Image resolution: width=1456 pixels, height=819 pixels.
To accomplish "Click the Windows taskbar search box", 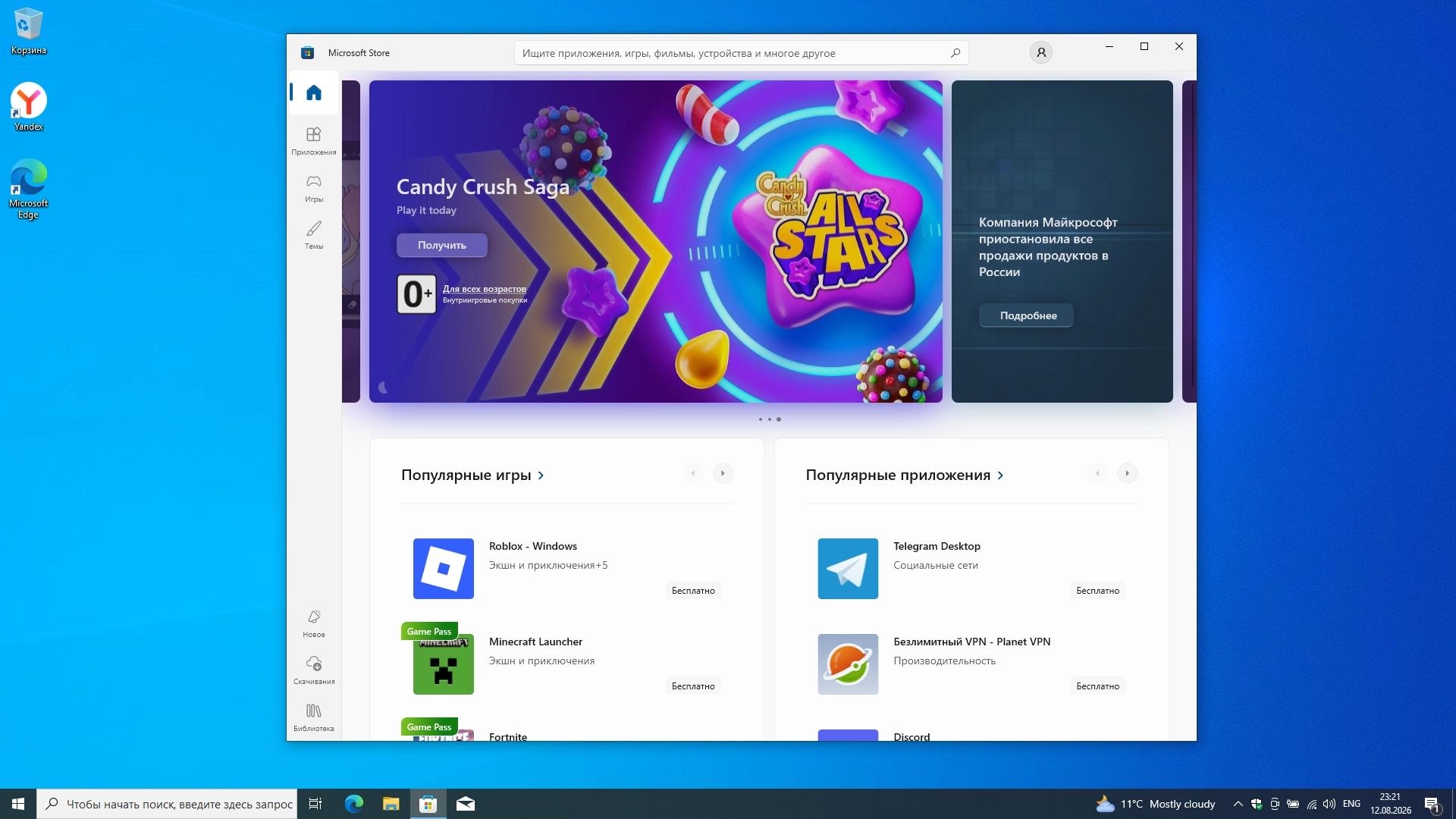I will click(167, 804).
